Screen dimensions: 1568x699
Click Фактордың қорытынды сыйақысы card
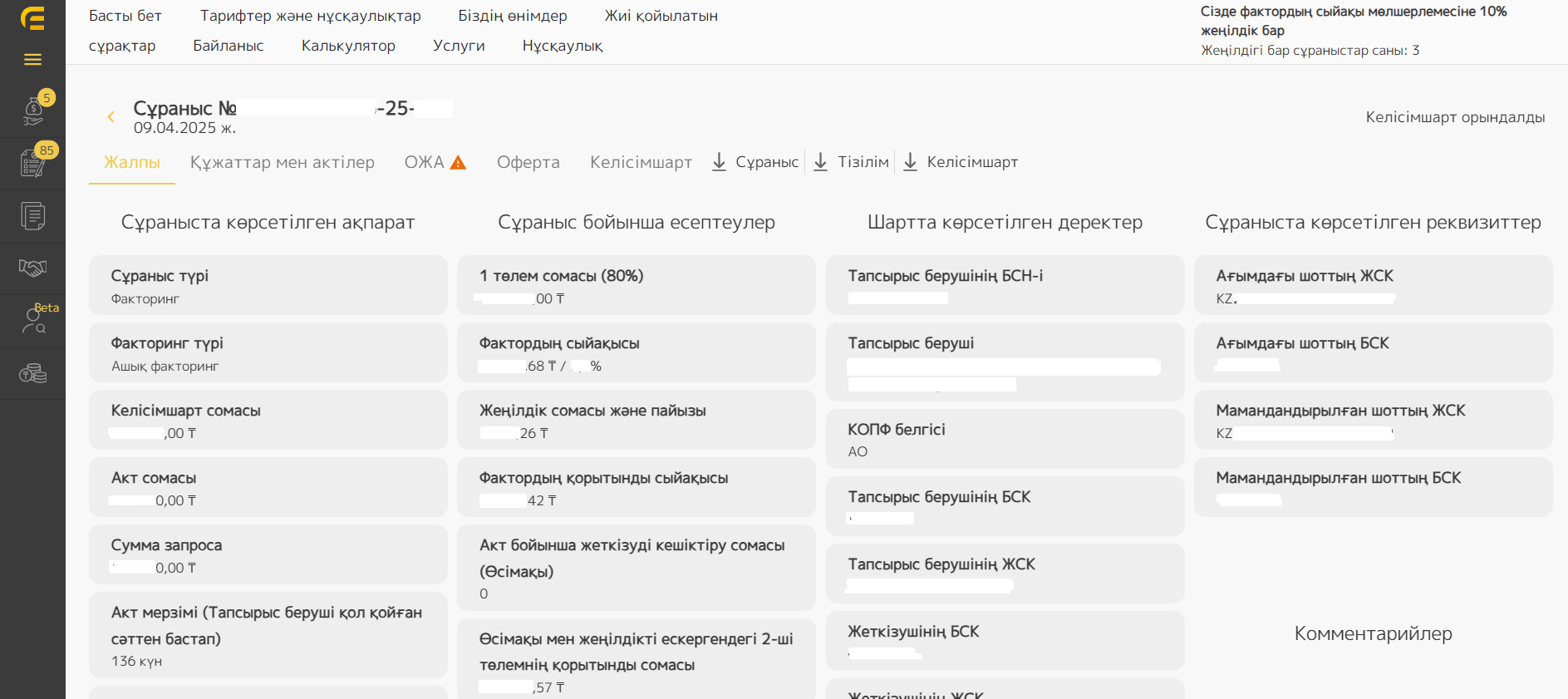tap(637, 487)
